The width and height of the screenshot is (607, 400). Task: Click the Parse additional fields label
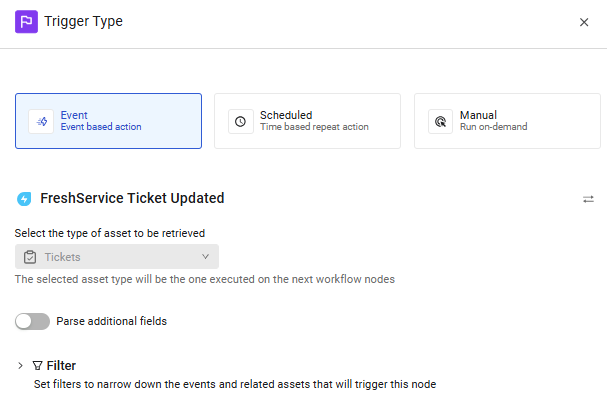point(111,321)
